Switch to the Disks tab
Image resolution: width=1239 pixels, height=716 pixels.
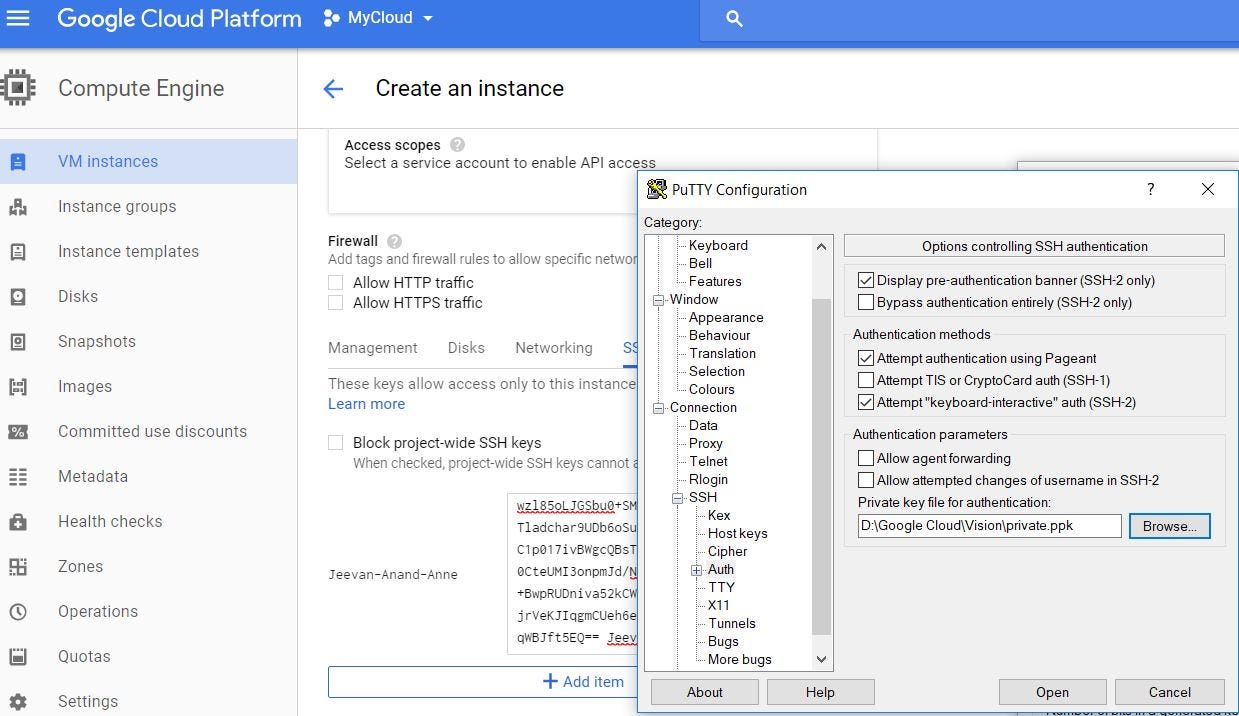point(466,348)
